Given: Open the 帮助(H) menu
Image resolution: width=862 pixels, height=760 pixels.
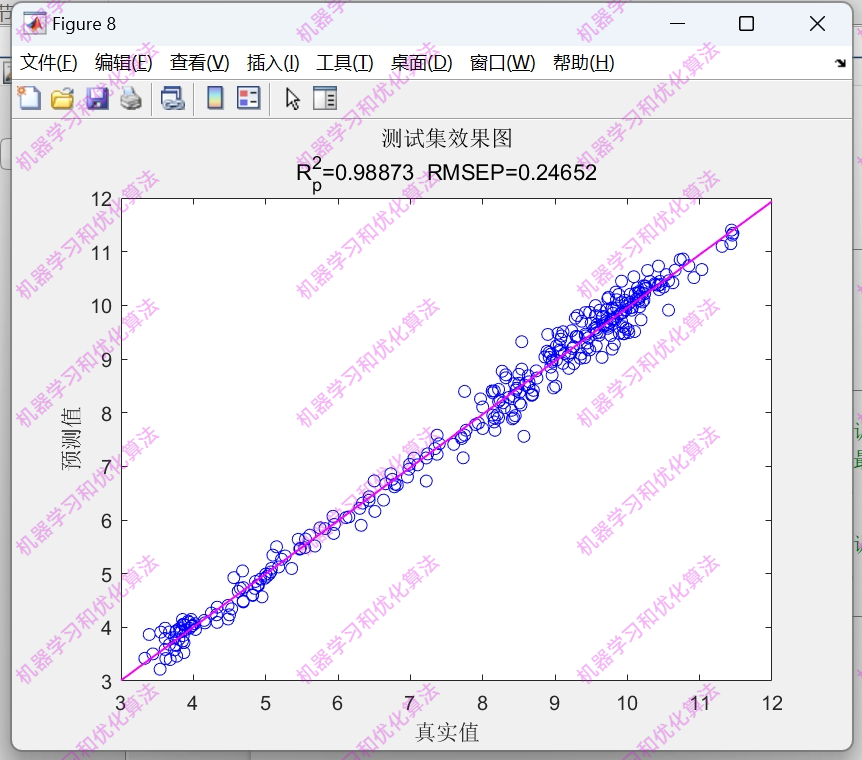Looking at the screenshot, I should [x=584, y=63].
